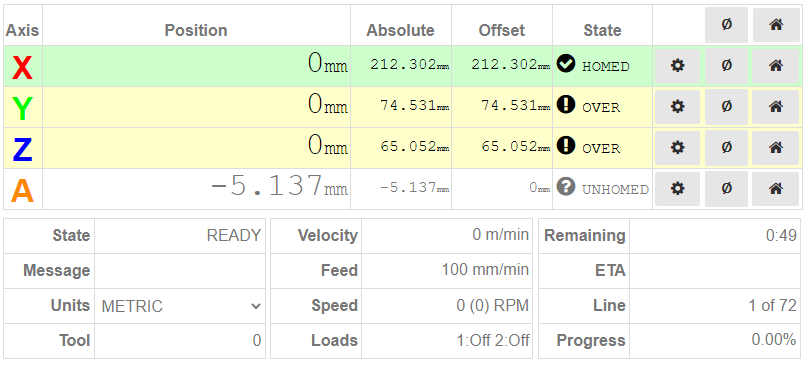Open A axis settings gear
Viewport: 809px width, 365px height.
pyautogui.click(x=677, y=189)
